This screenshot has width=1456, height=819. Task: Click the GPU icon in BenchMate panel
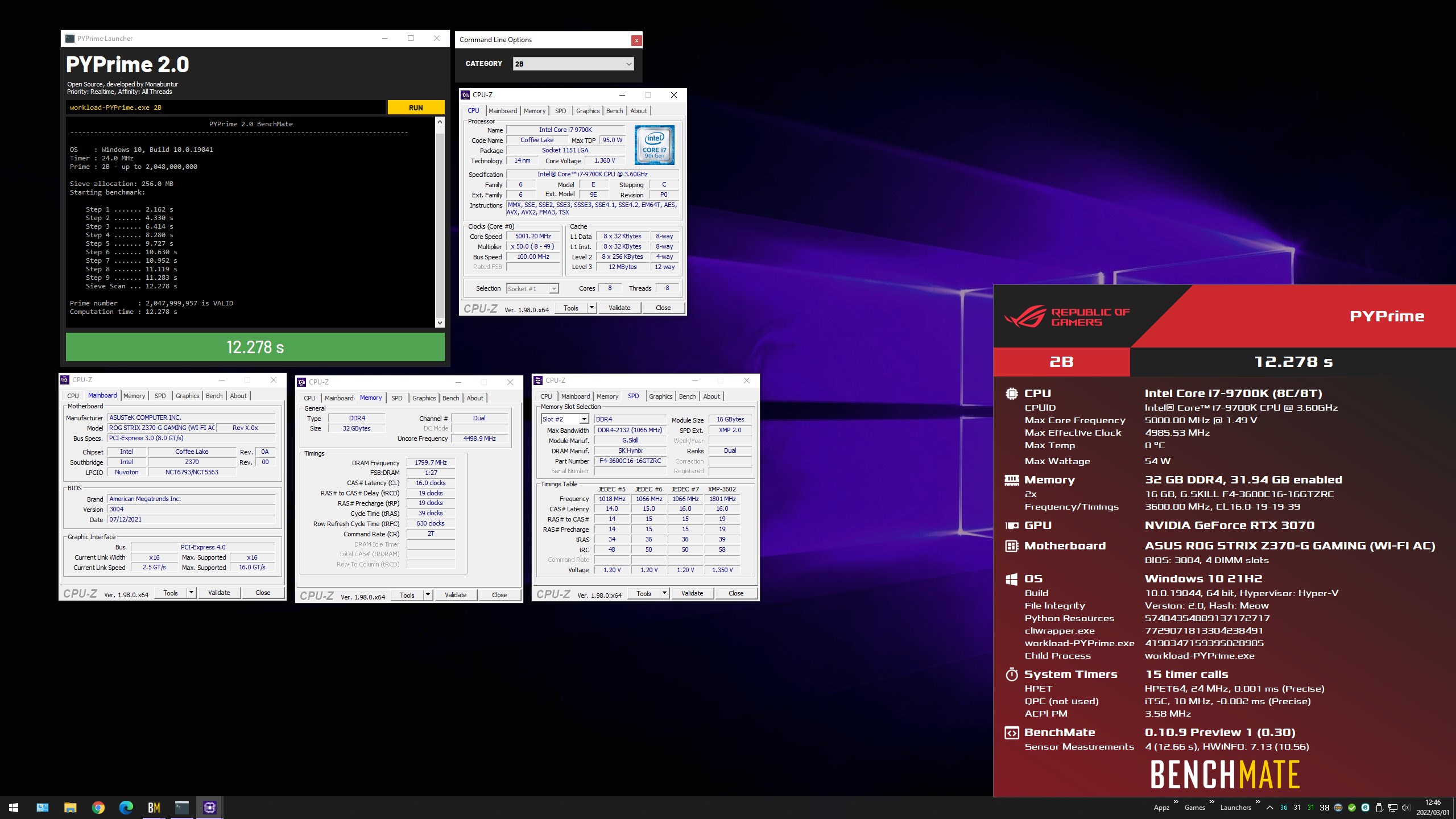(x=1011, y=526)
